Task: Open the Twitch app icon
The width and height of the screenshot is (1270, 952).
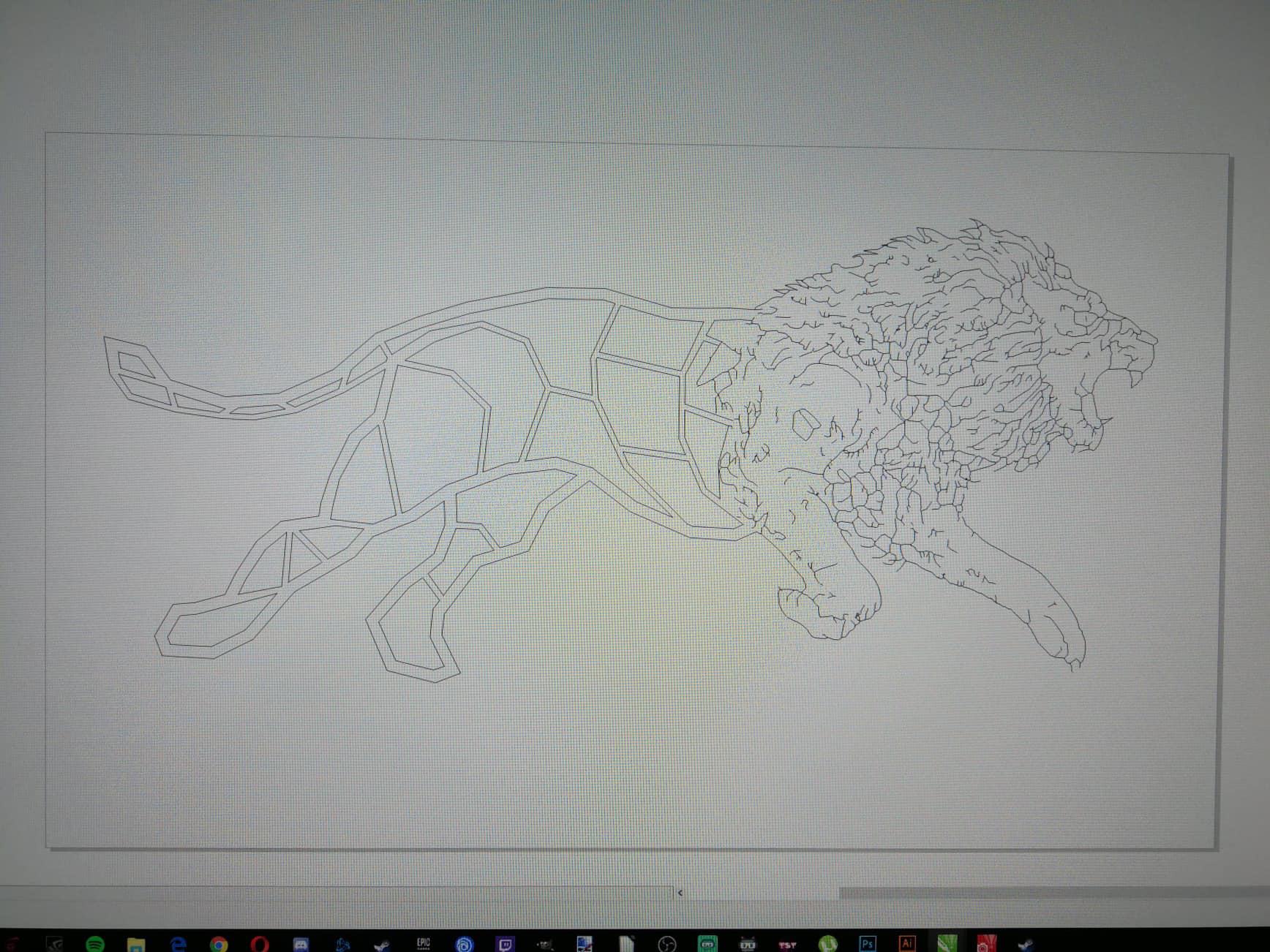Action: point(505,944)
